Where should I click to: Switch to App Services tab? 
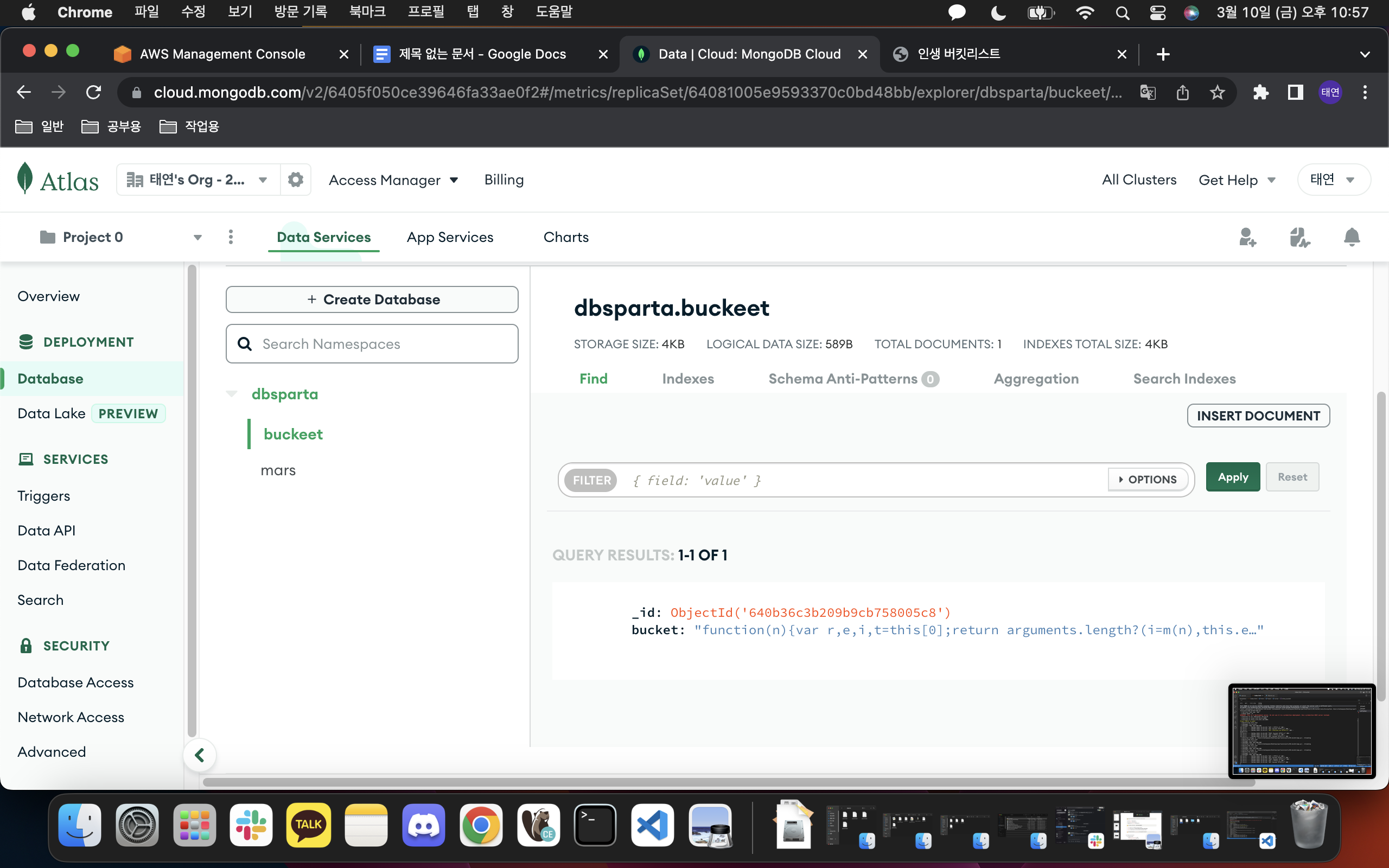pyautogui.click(x=450, y=237)
